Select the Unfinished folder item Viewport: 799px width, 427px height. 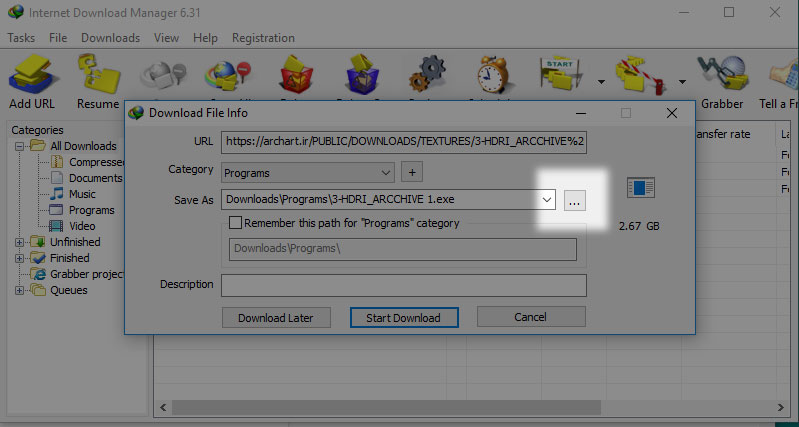point(65,242)
